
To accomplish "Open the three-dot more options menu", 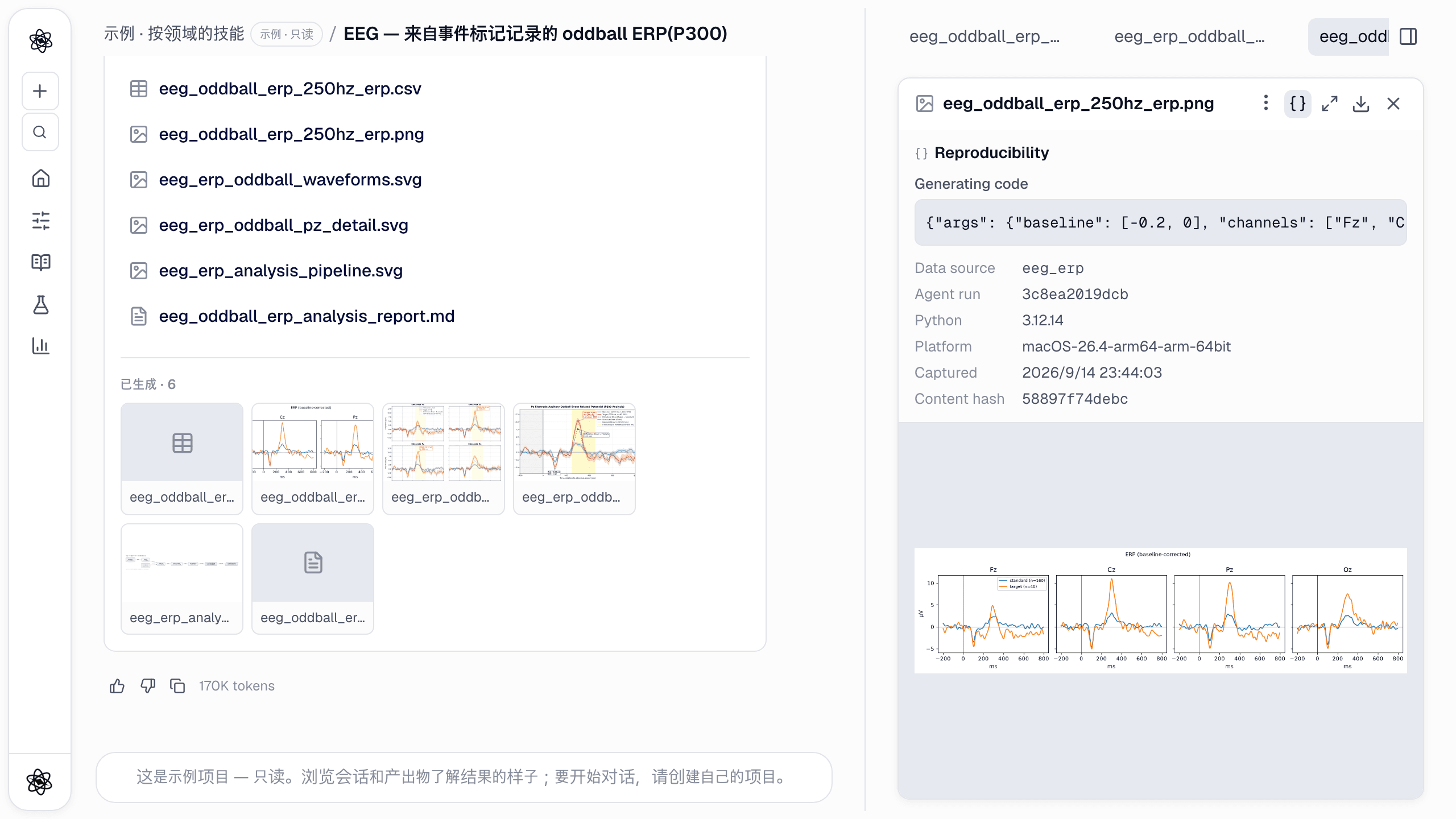I will 1265,103.
